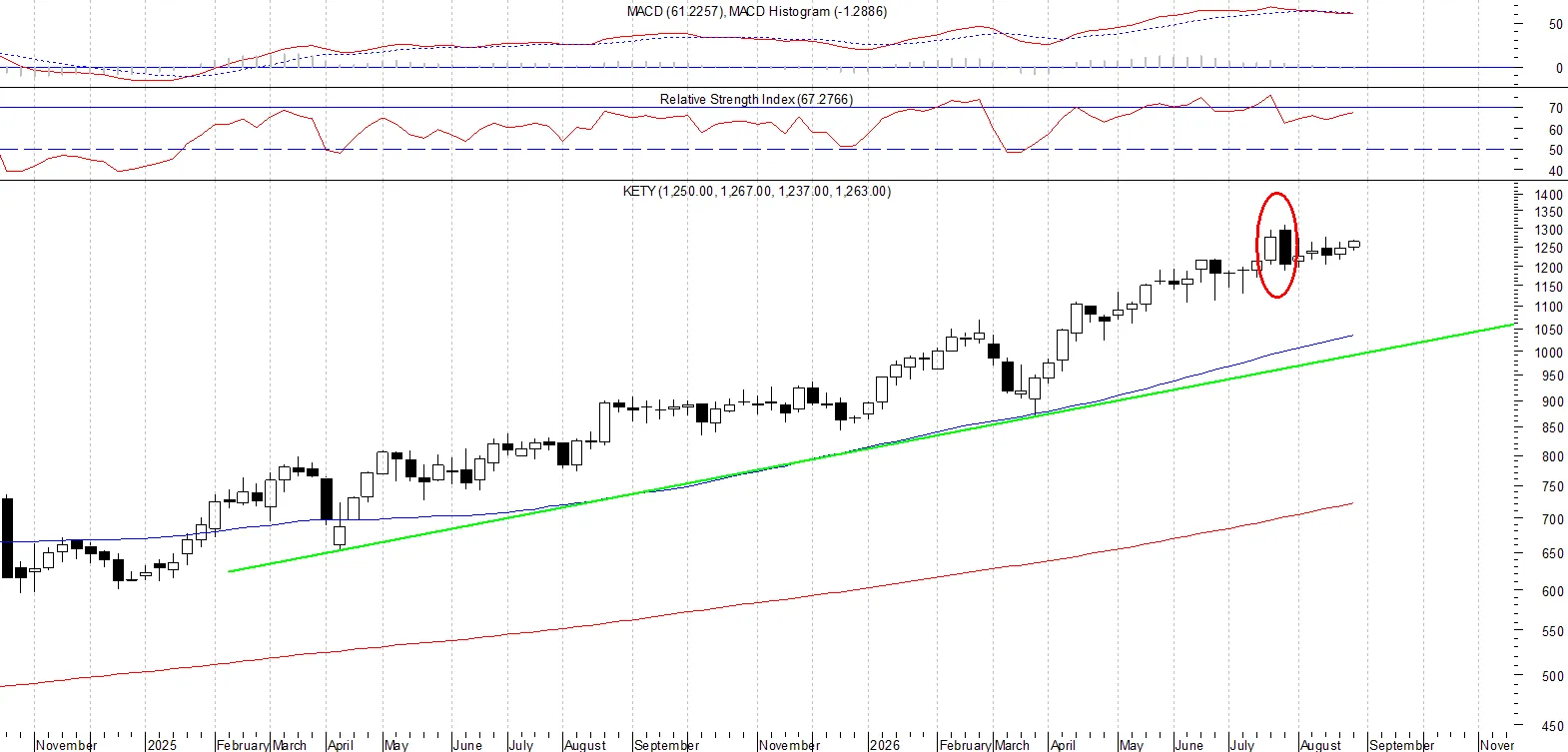Click the 850 price-axis label
The width and height of the screenshot is (1568, 752).
point(1552,428)
